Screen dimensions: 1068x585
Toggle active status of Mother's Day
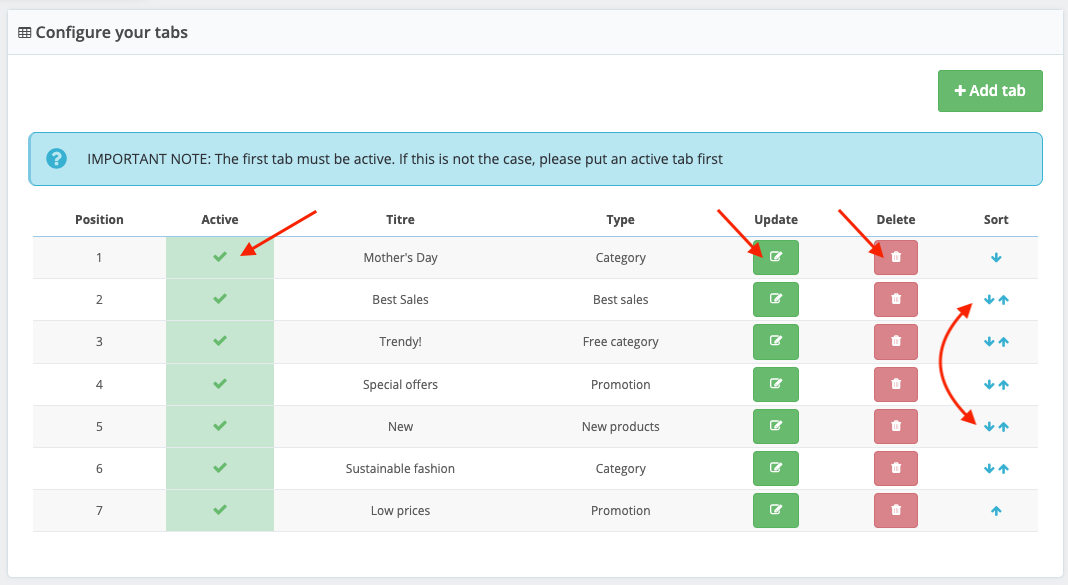coord(219,257)
